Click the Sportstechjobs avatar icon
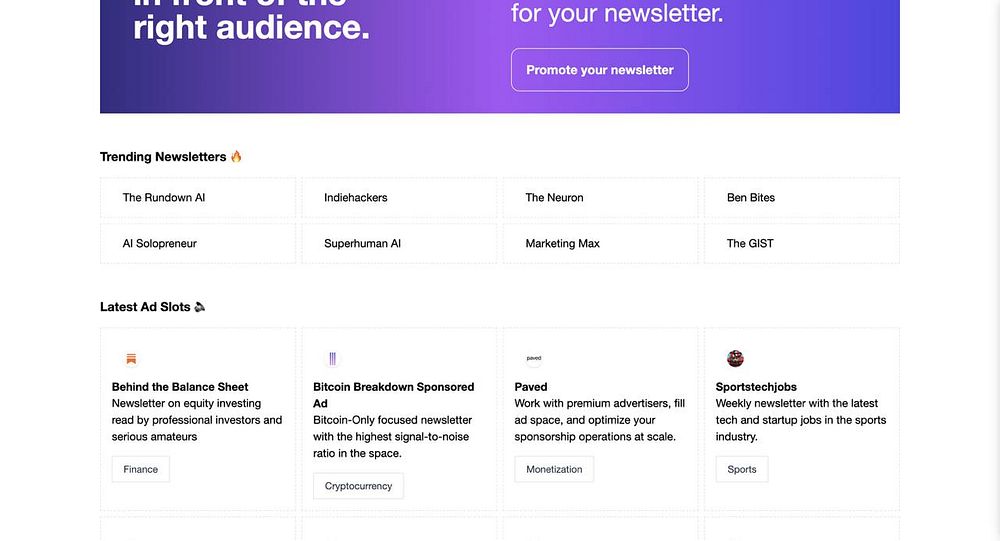This screenshot has width=1000, height=541. point(735,359)
